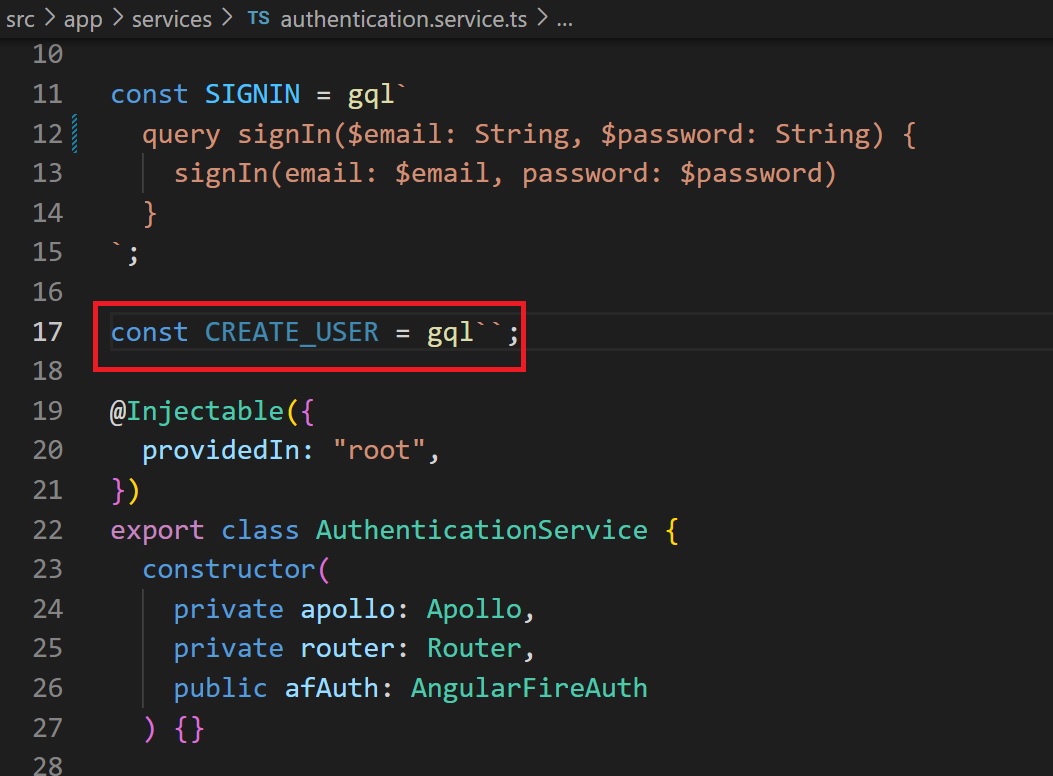Click the 'constructor' keyword on line 23
Screen dimensions: 1053x776
[228, 569]
